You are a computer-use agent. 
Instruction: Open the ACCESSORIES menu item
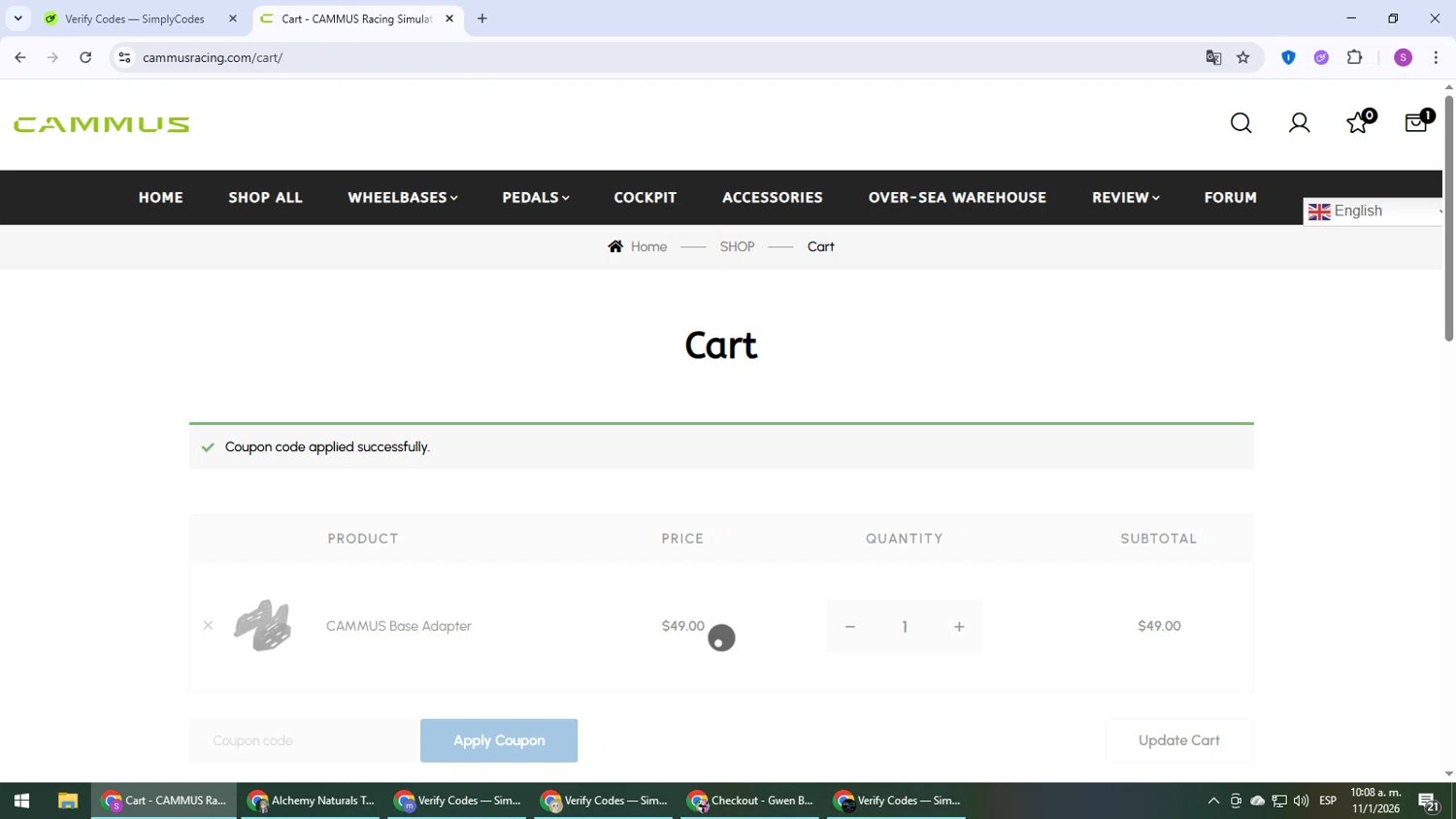[x=773, y=197]
